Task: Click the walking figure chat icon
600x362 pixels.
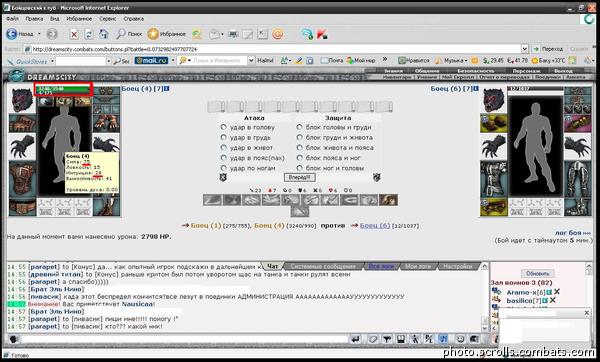Action: coord(415,339)
